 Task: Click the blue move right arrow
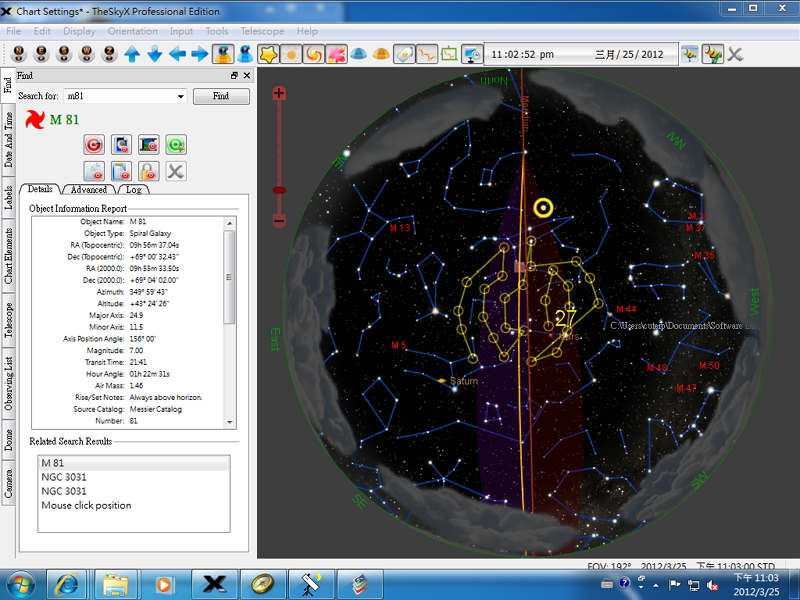[x=200, y=53]
